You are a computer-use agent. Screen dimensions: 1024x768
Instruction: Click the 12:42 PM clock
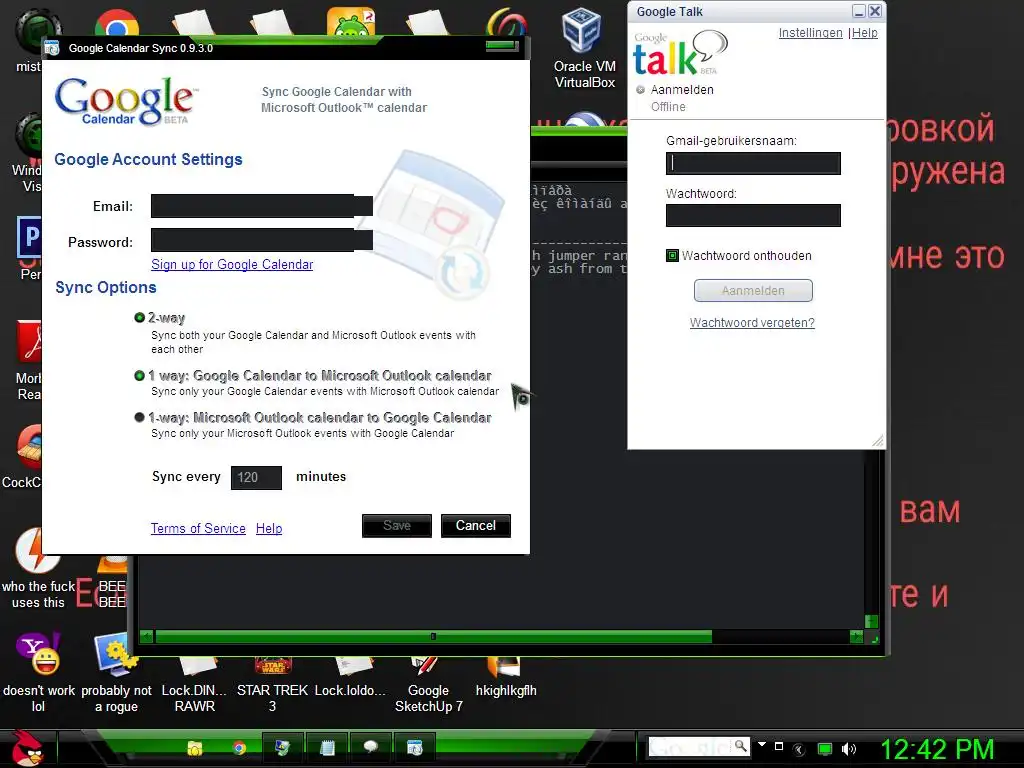937,749
